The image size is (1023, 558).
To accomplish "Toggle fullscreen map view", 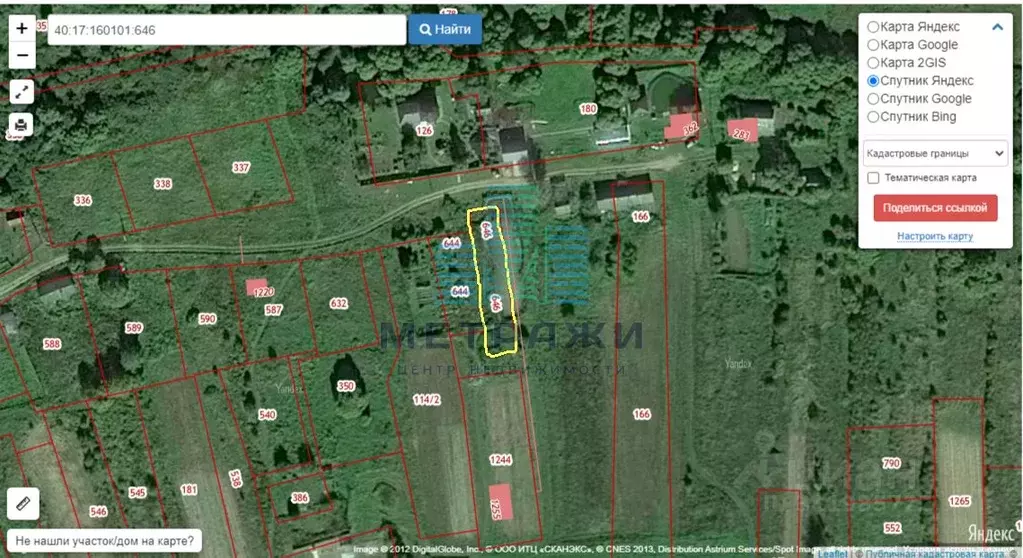I will (x=22, y=92).
